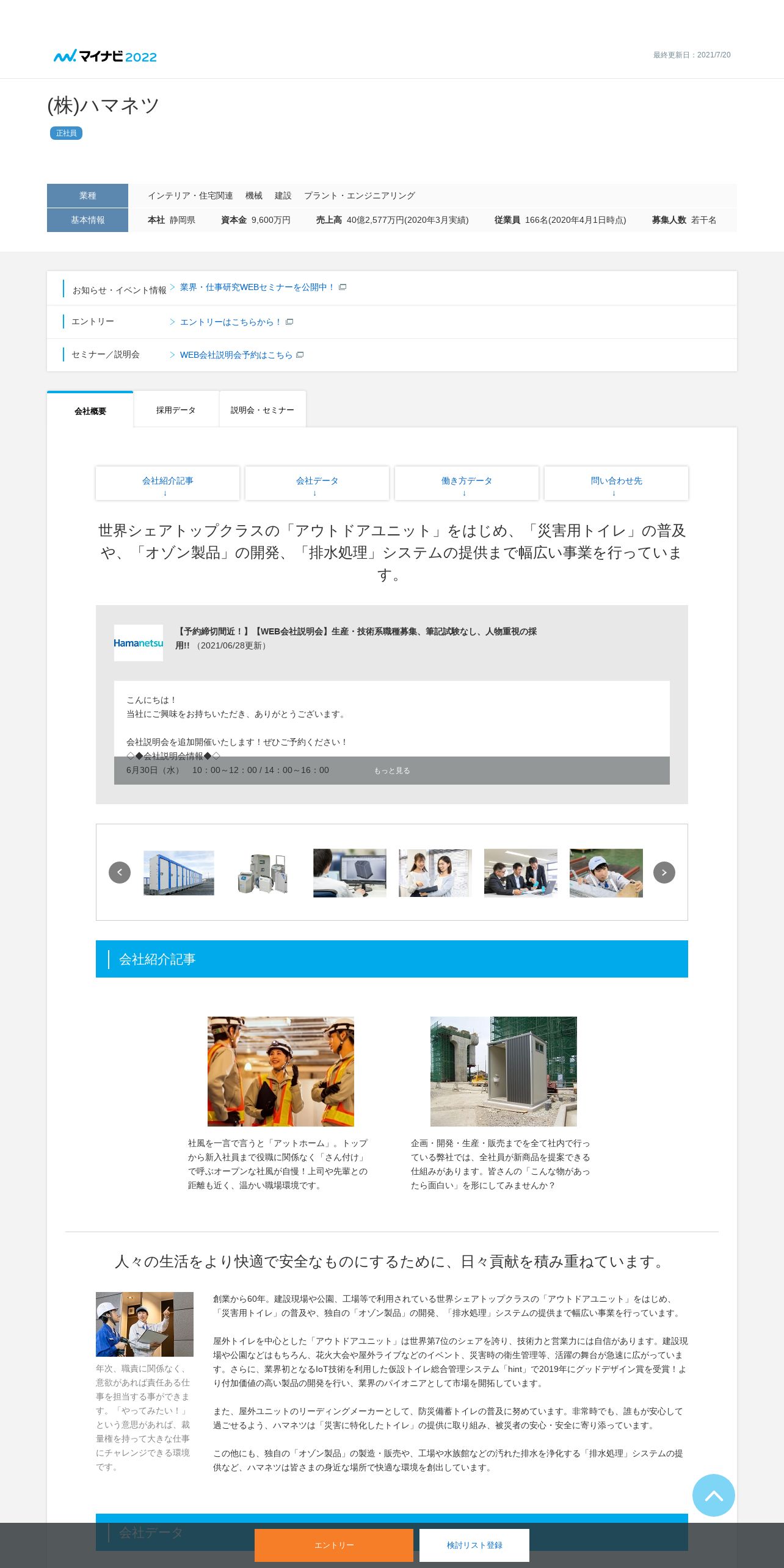Expand the notice with もっと見る
The image size is (784, 1568).
pyautogui.click(x=392, y=771)
